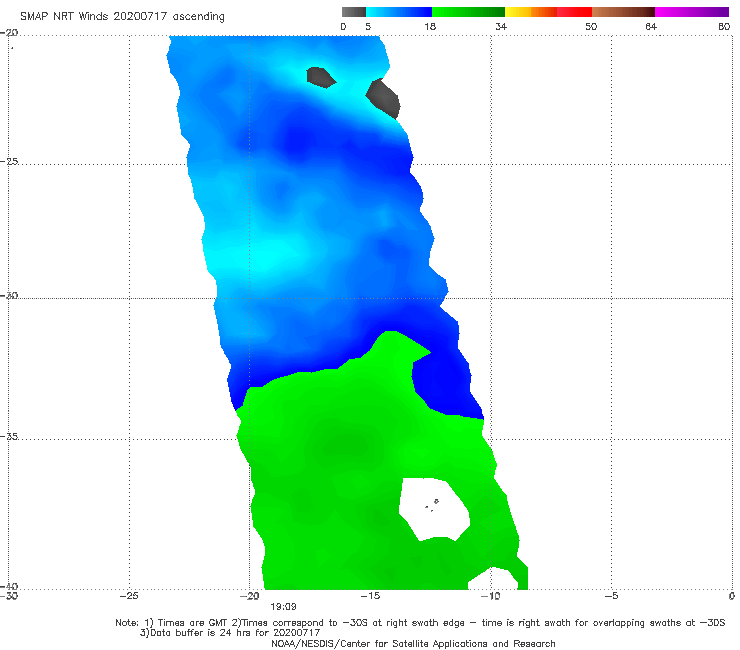
Task: Click the white data gap inside green region
Action: click(x=434, y=509)
